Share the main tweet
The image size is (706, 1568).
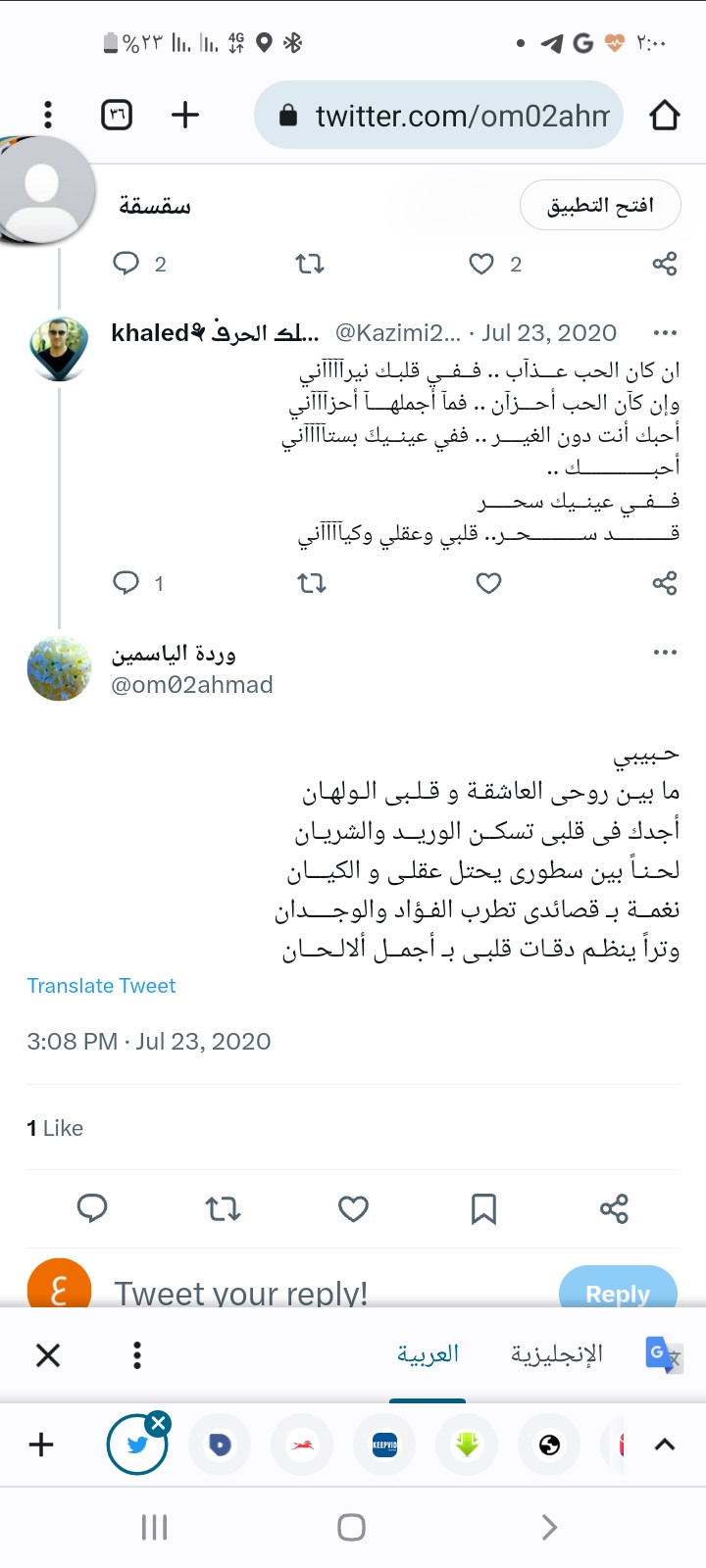tap(614, 1209)
